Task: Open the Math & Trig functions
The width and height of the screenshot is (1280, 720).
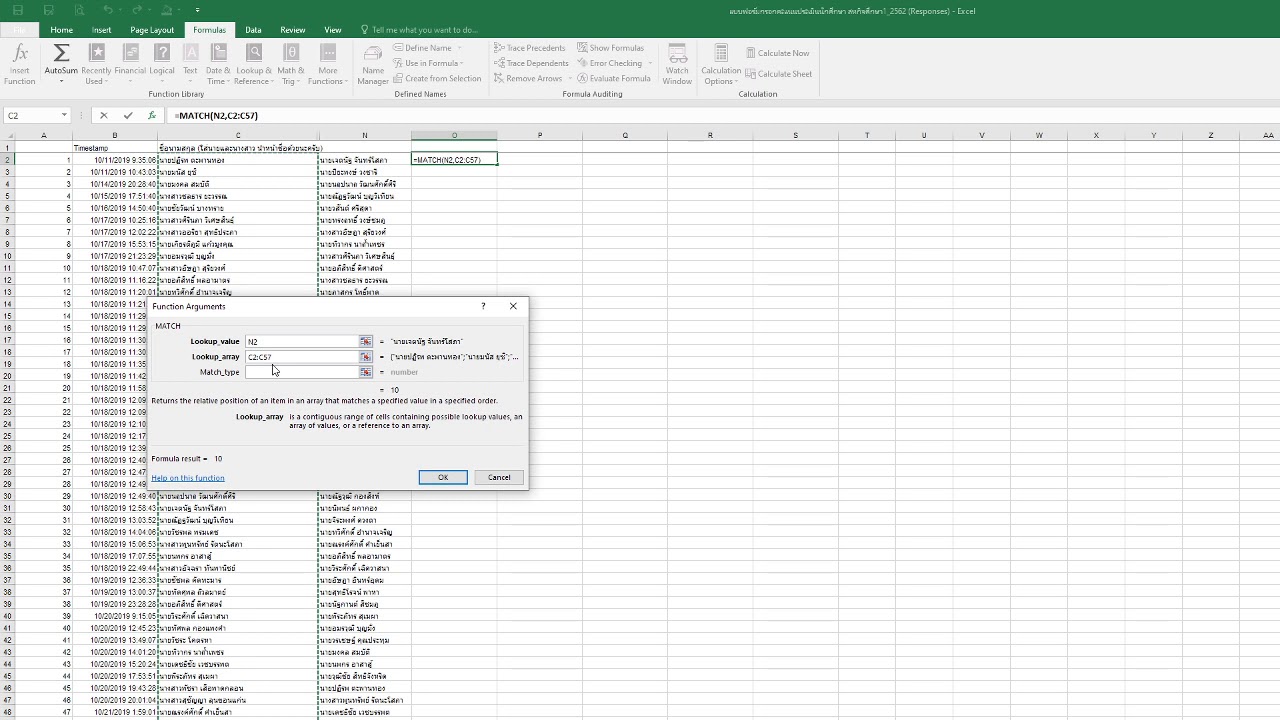Action: click(291, 65)
